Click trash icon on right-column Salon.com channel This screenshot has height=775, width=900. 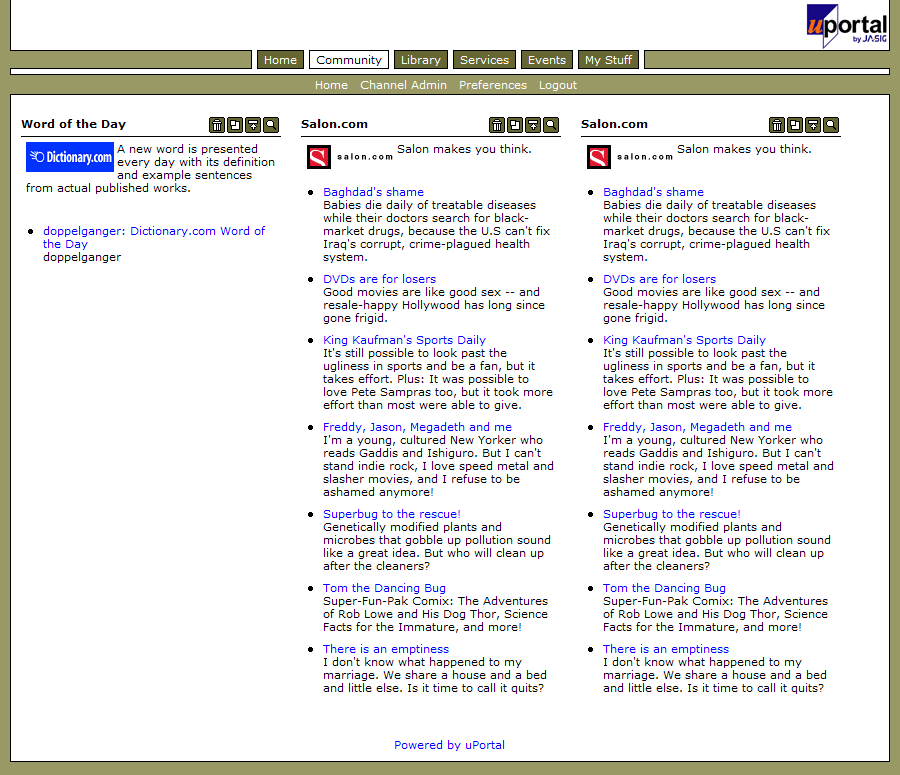coord(777,125)
